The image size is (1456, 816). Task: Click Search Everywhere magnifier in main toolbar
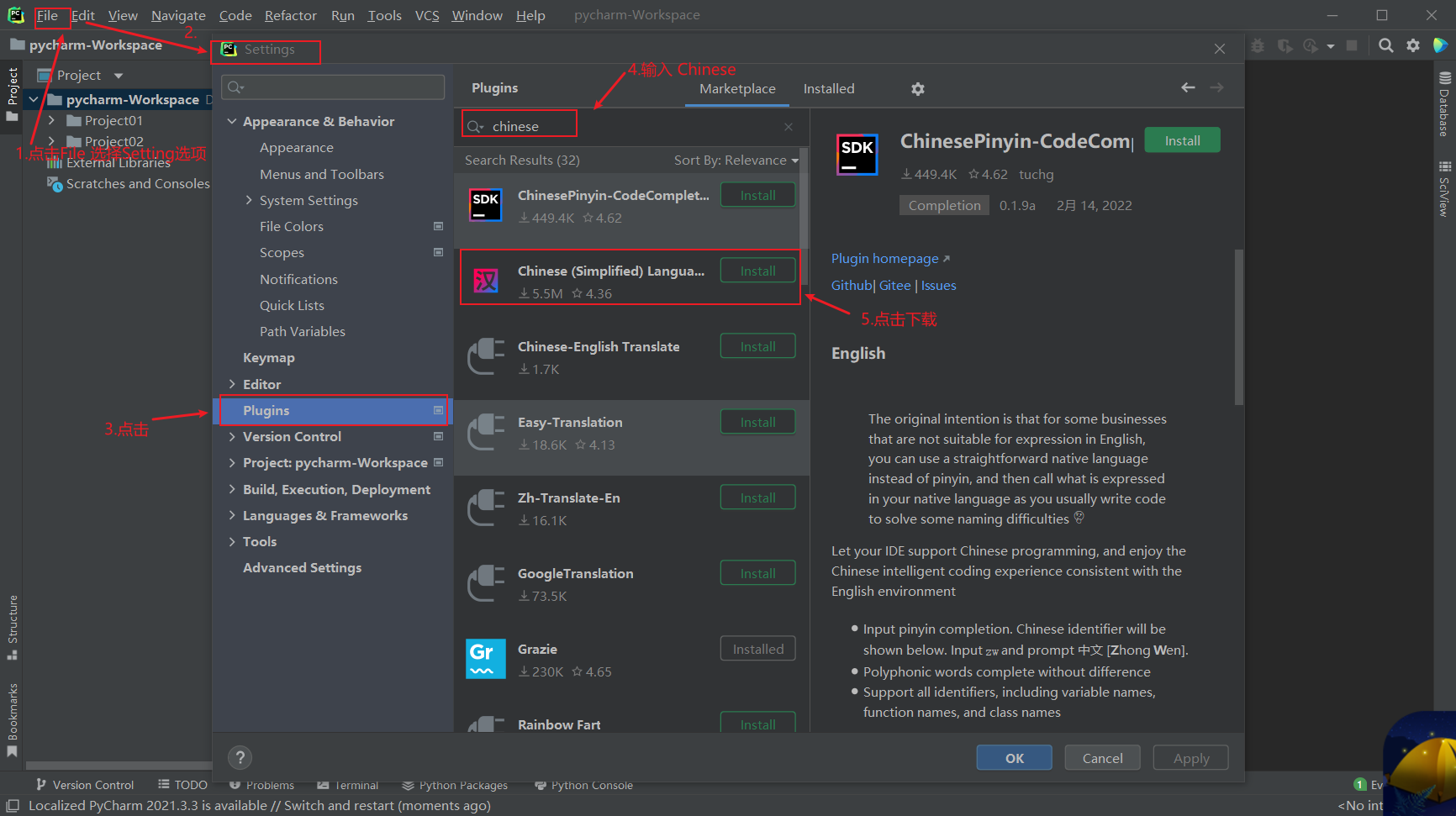[1386, 45]
